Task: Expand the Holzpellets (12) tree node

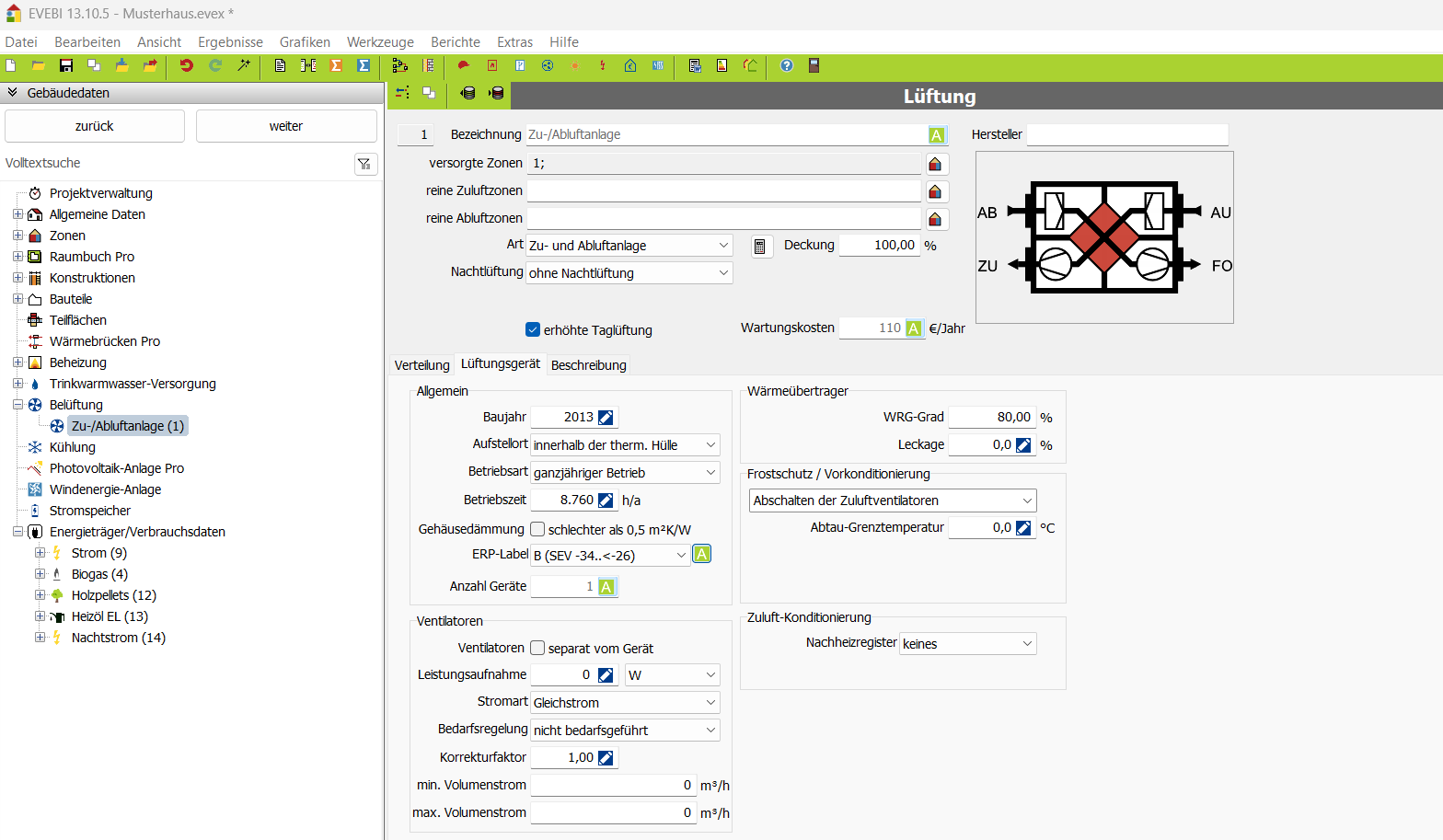Action: [x=40, y=595]
